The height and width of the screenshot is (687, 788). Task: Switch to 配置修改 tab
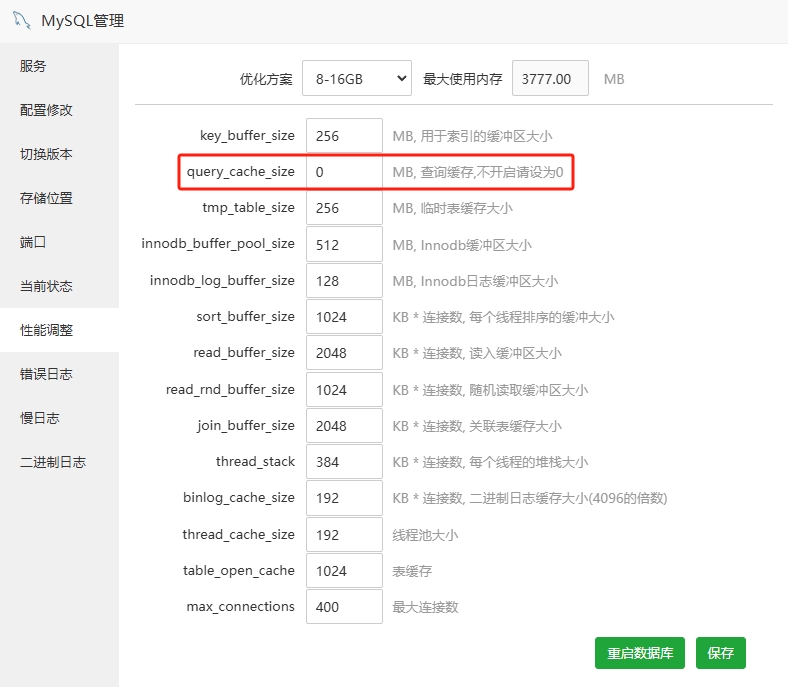(x=47, y=110)
